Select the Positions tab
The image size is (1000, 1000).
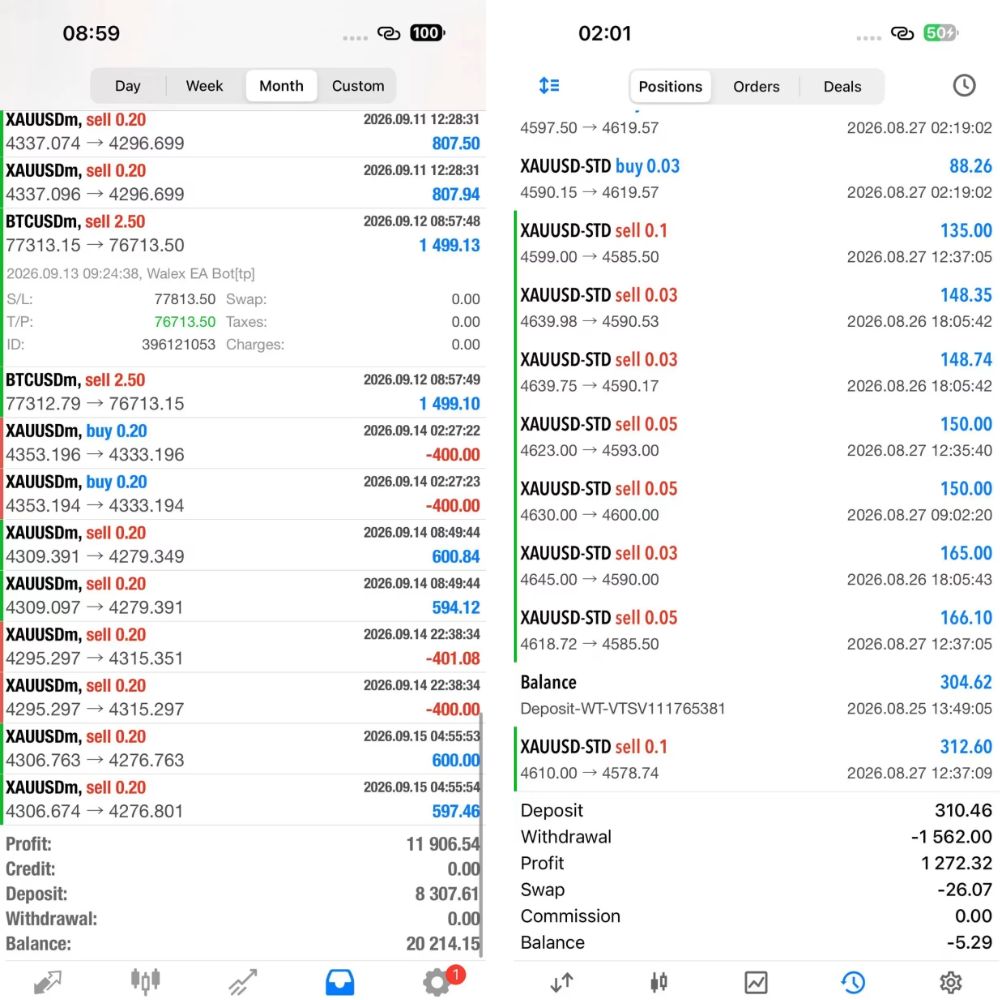tap(670, 87)
